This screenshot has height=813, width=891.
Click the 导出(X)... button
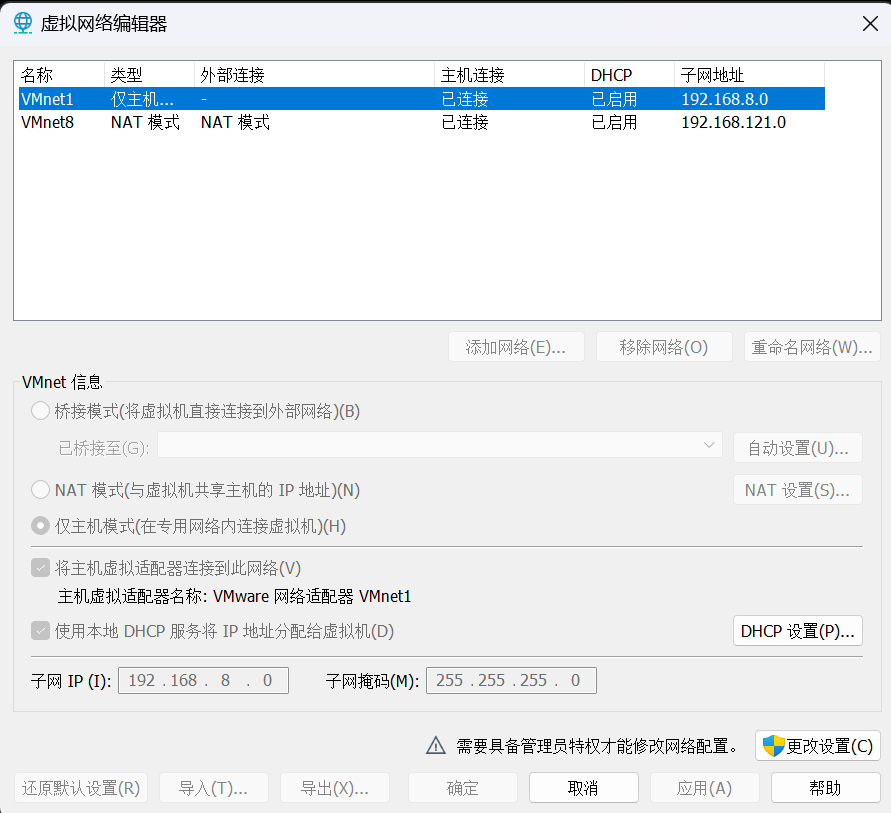[x=335, y=787]
